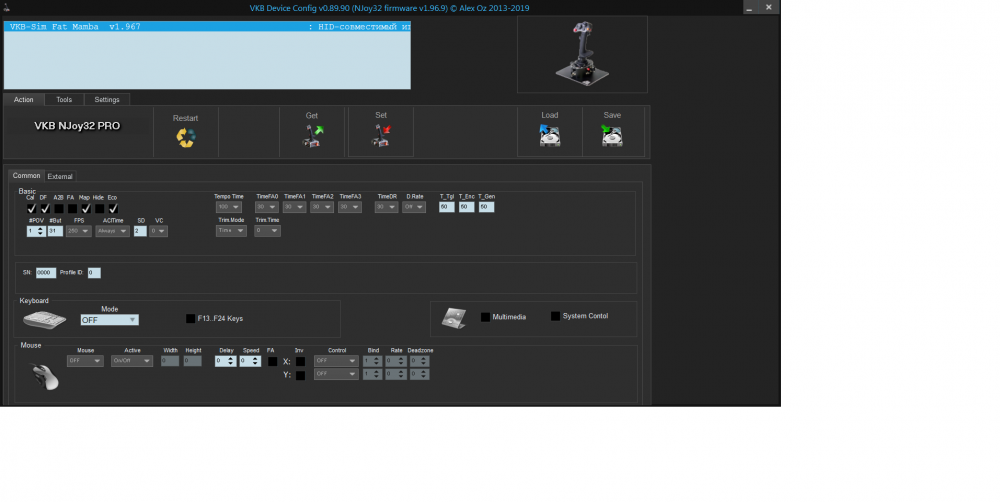The width and height of the screenshot is (1000, 502).
Task: Open the Tempo Time dropdown
Action: (229, 207)
